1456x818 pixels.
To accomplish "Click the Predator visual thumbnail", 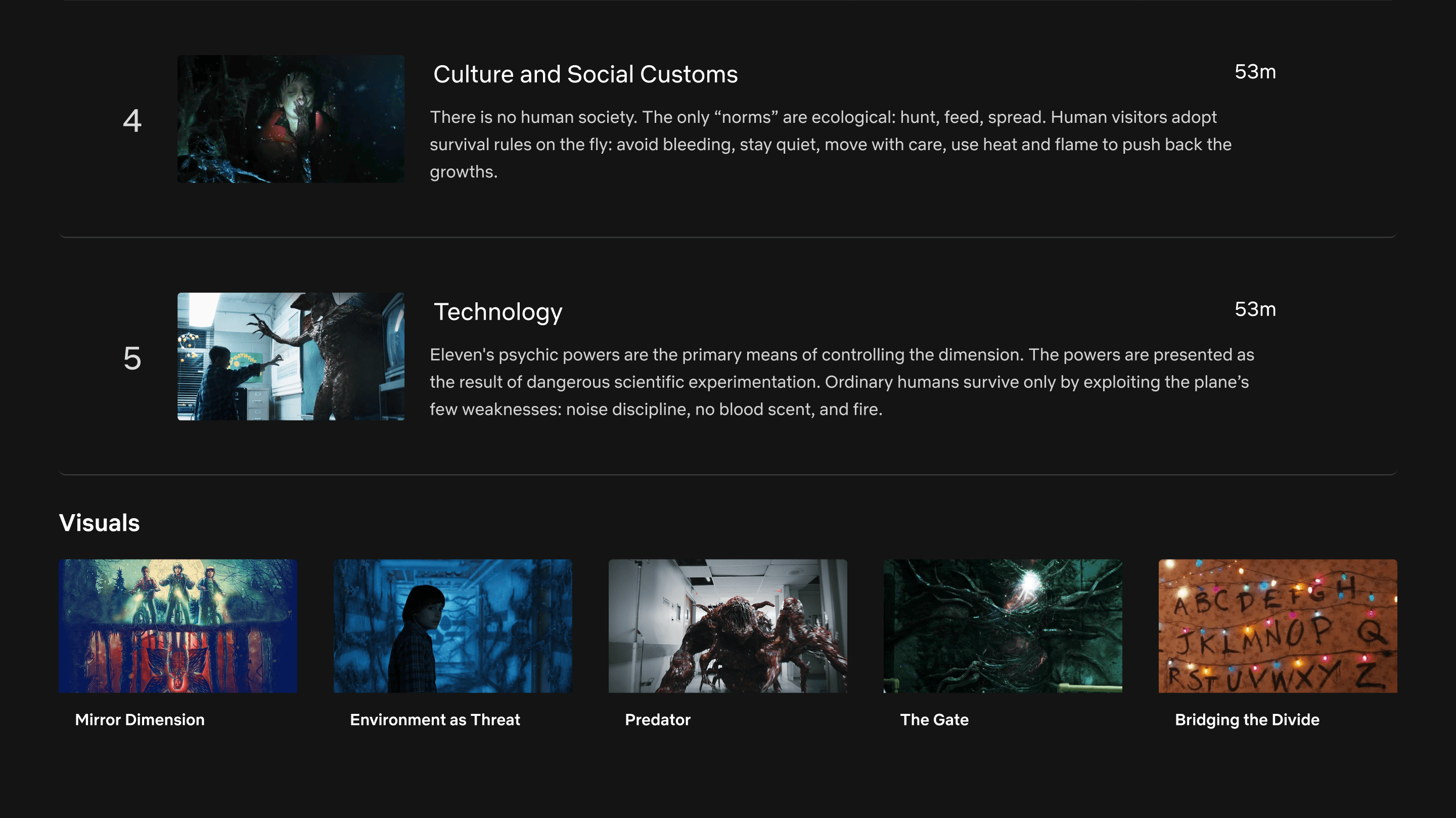I will [727, 626].
